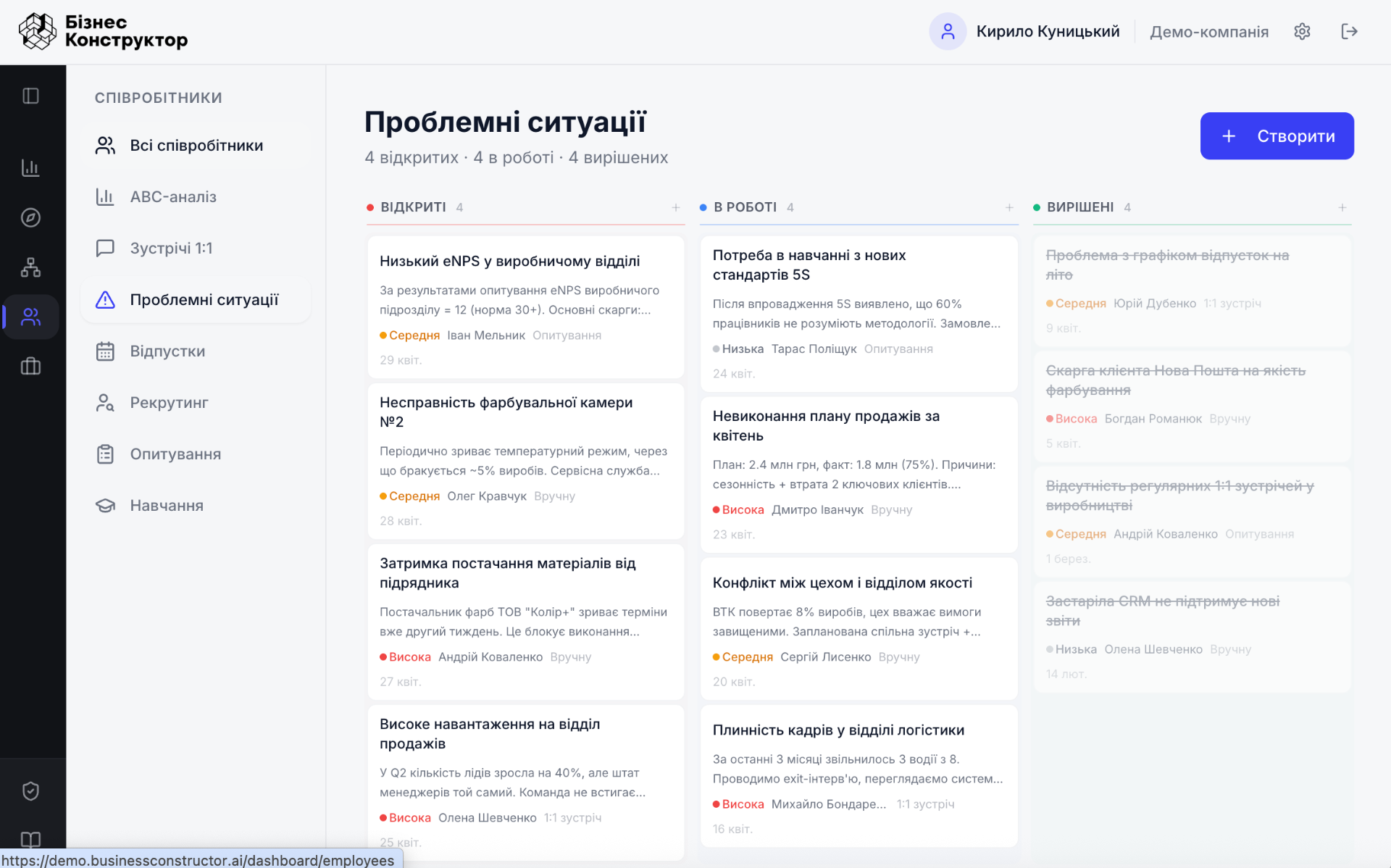Viewport: 1391px width, 868px height.
Task: Click the user avatar icon
Action: [x=948, y=31]
